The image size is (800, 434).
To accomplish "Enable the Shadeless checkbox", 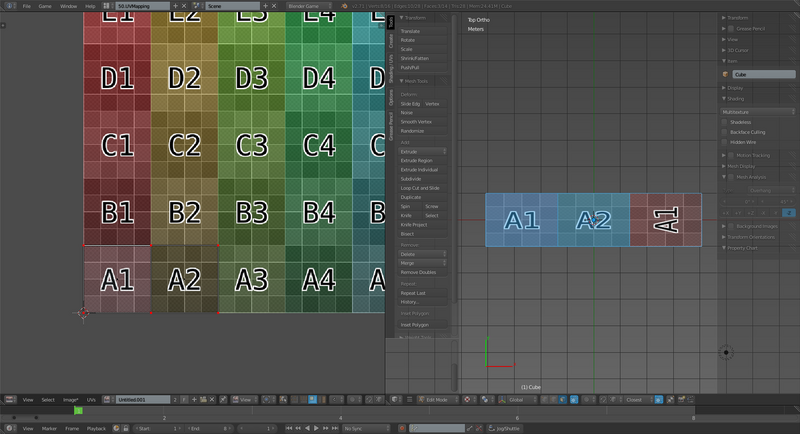I will point(724,122).
